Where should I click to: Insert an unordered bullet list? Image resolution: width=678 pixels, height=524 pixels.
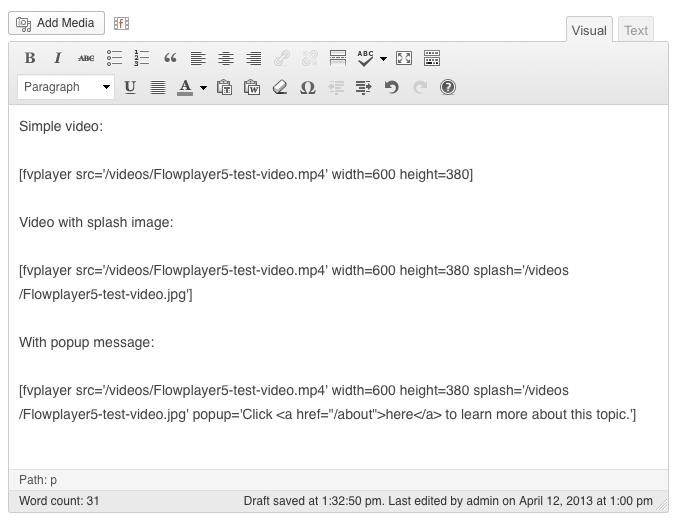(114, 58)
